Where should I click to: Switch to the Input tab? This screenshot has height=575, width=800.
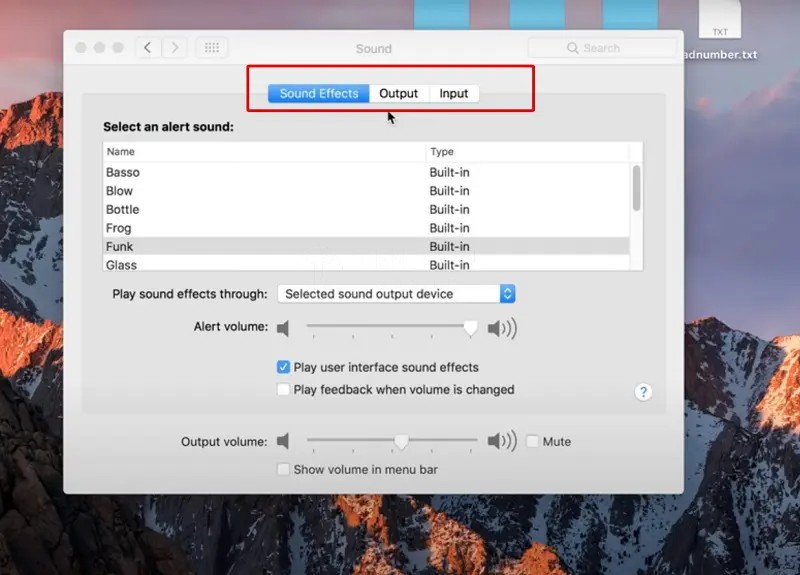[454, 93]
